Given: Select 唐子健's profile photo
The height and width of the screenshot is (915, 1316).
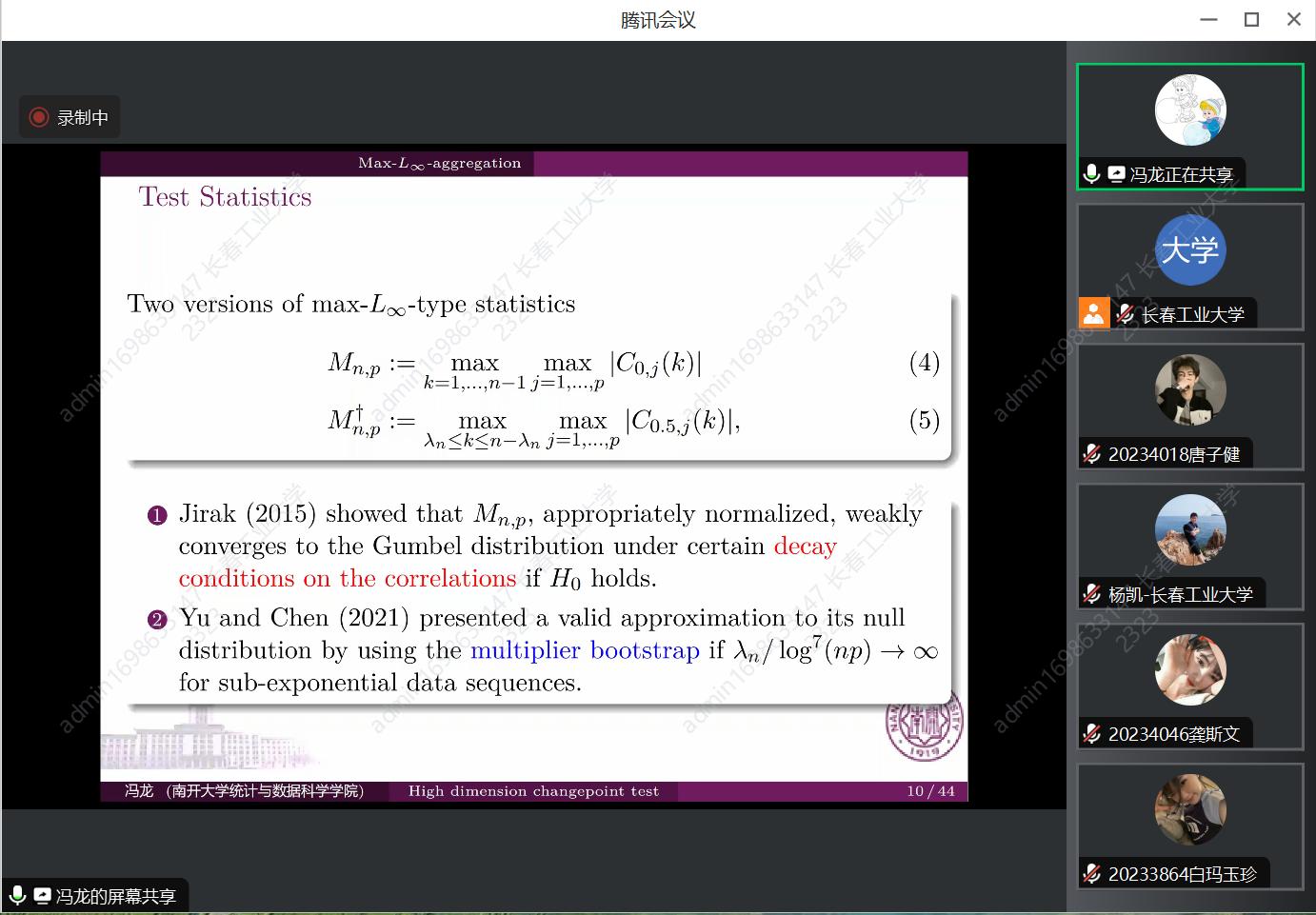Looking at the screenshot, I should pos(1189,390).
